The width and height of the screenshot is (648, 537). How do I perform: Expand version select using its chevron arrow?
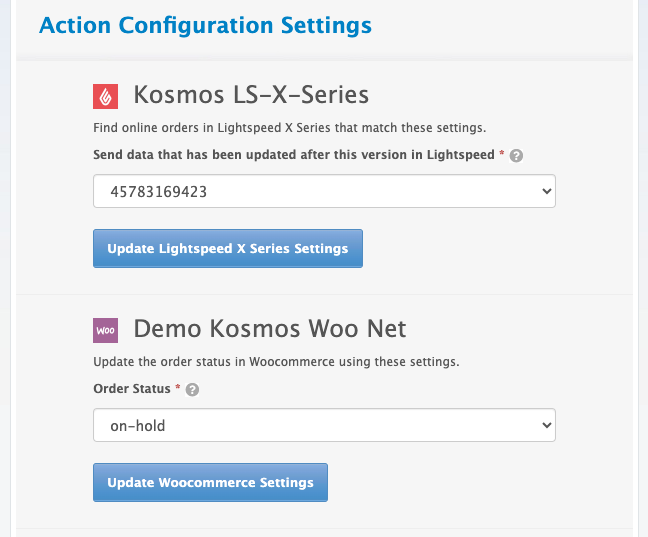tap(545, 191)
